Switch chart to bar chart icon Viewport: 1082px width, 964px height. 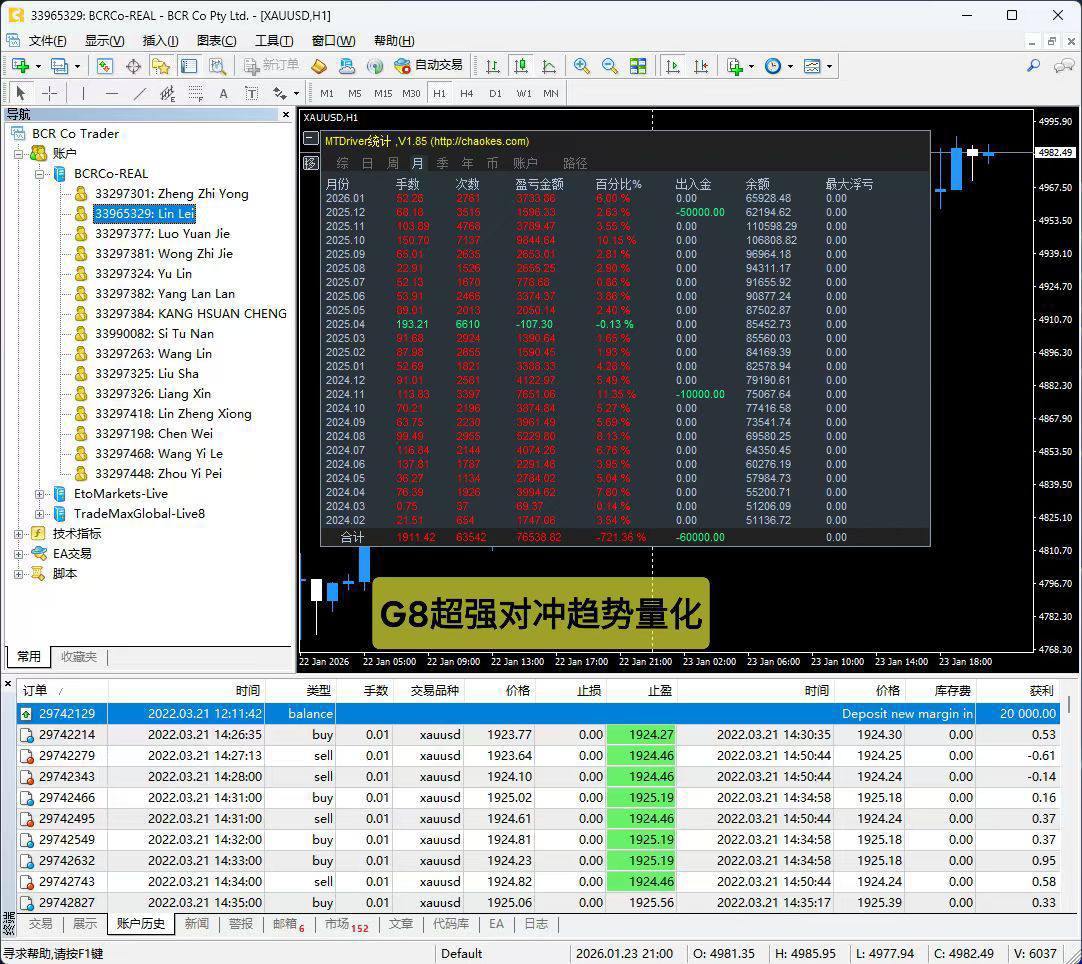click(x=493, y=66)
